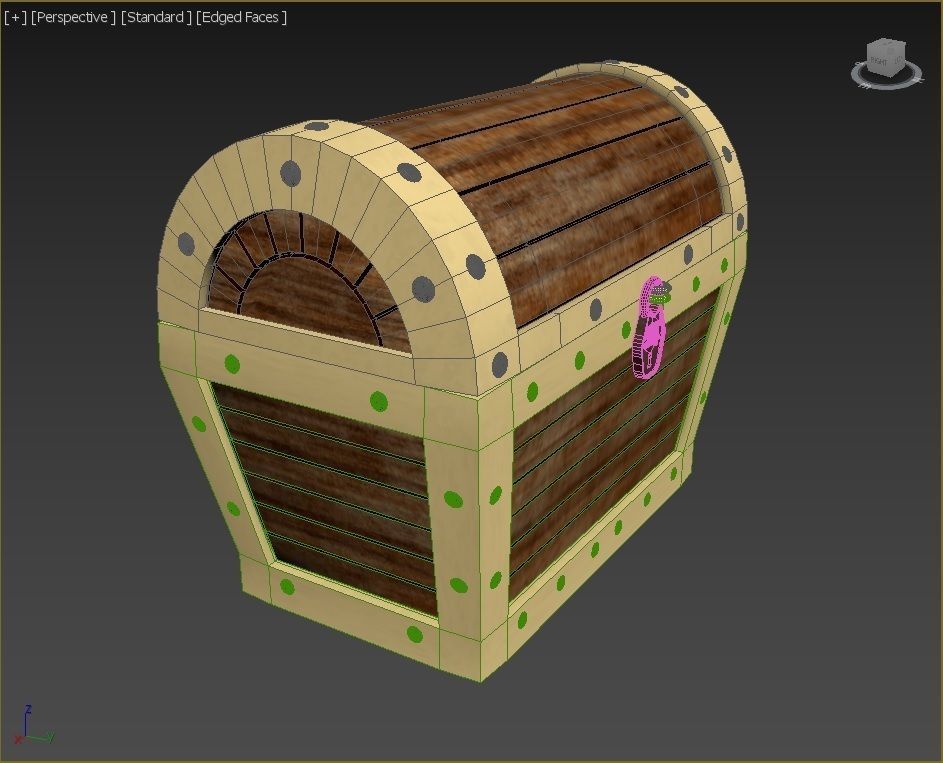Select the pink padlock on the chest

tap(650, 329)
